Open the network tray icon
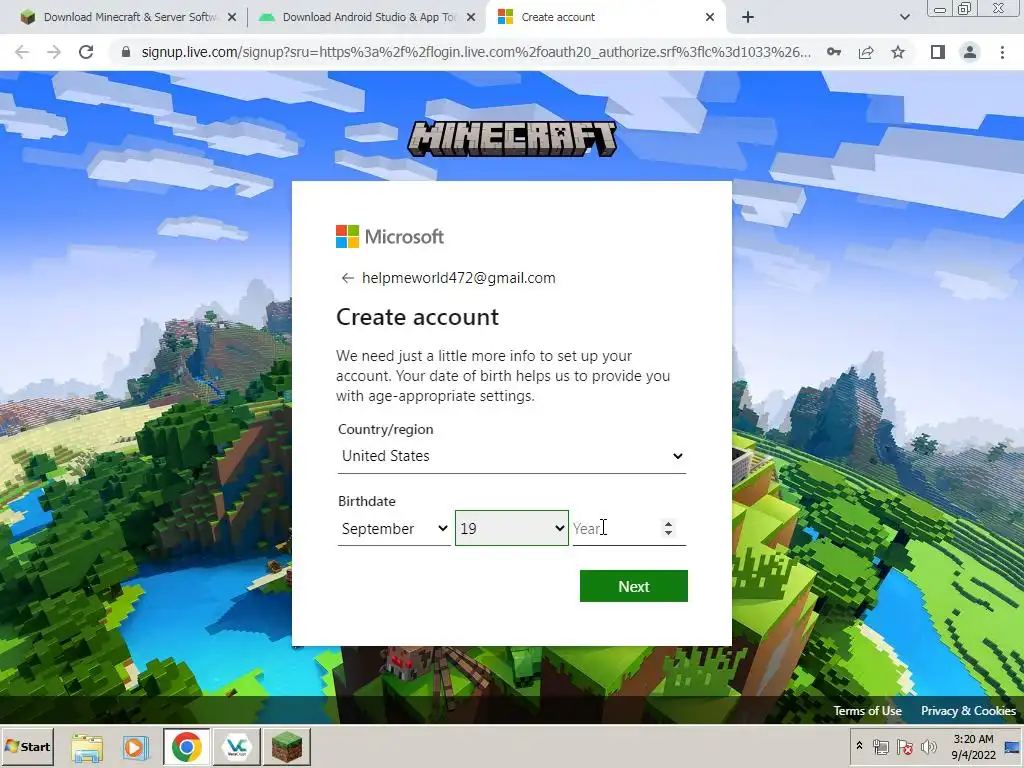 click(x=881, y=747)
